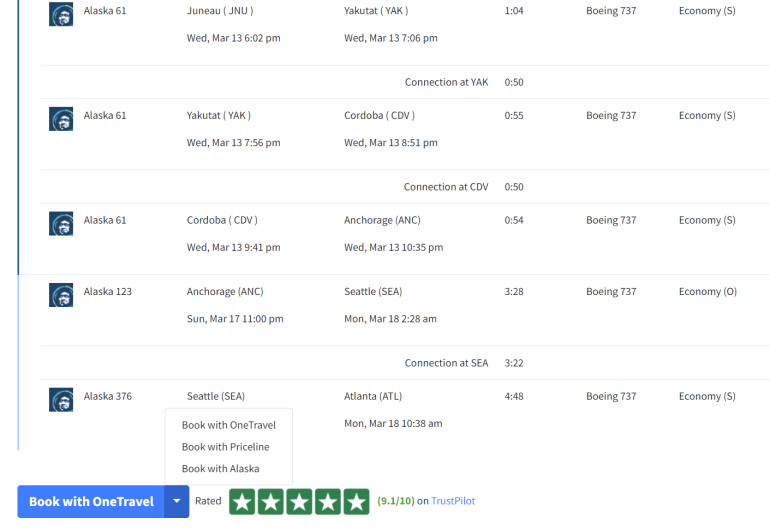
Task: Click the first green TrustPilot star
Action: pos(242,502)
